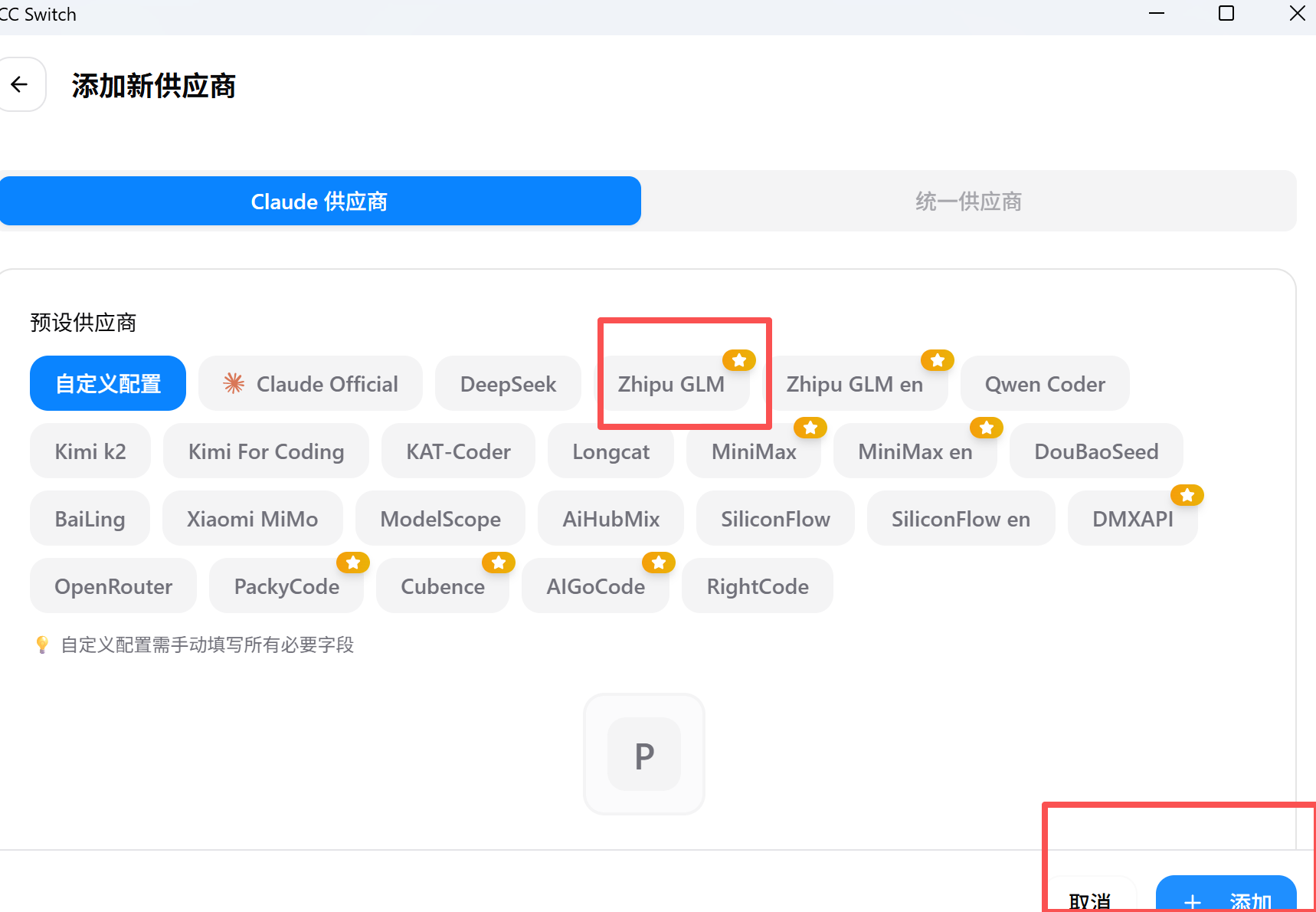Click star badge on MiniMax
Image resolution: width=1316 pixels, height=912 pixels.
810,428
